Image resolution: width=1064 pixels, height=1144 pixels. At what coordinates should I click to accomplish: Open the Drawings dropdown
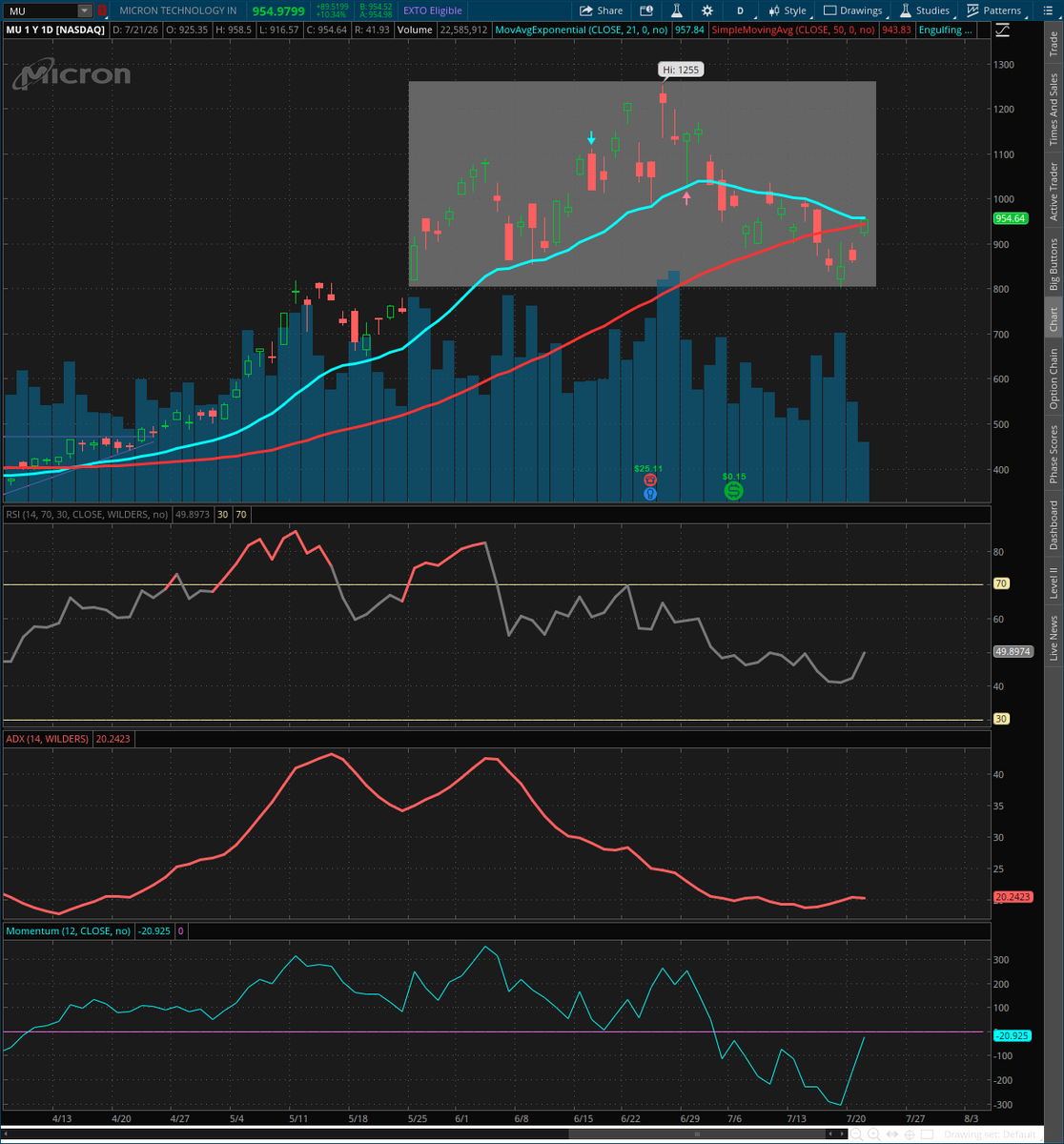point(854,10)
